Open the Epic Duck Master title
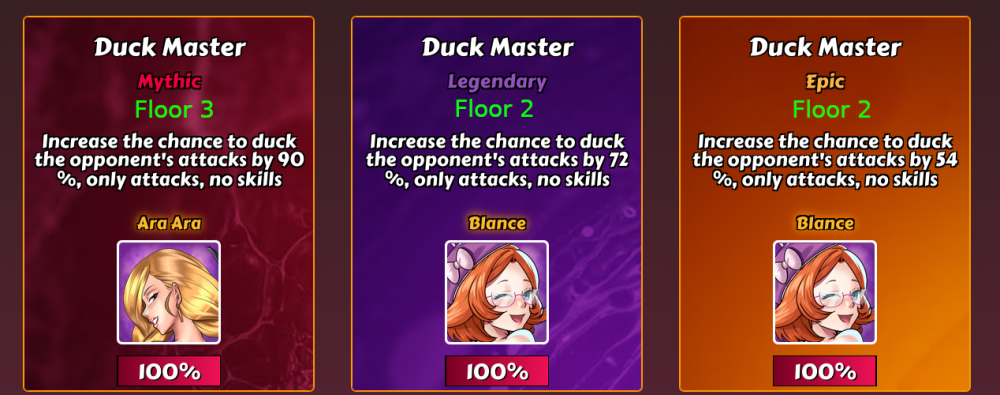 [x=825, y=47]
